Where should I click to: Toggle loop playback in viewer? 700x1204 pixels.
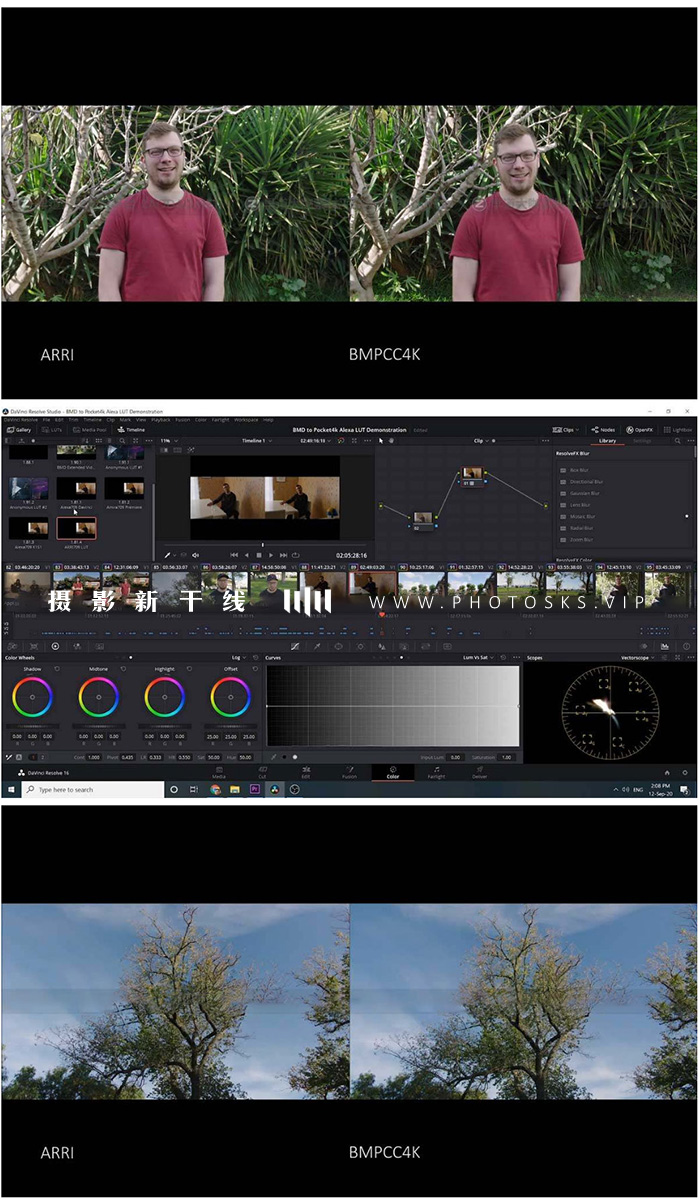click(296, 555)
